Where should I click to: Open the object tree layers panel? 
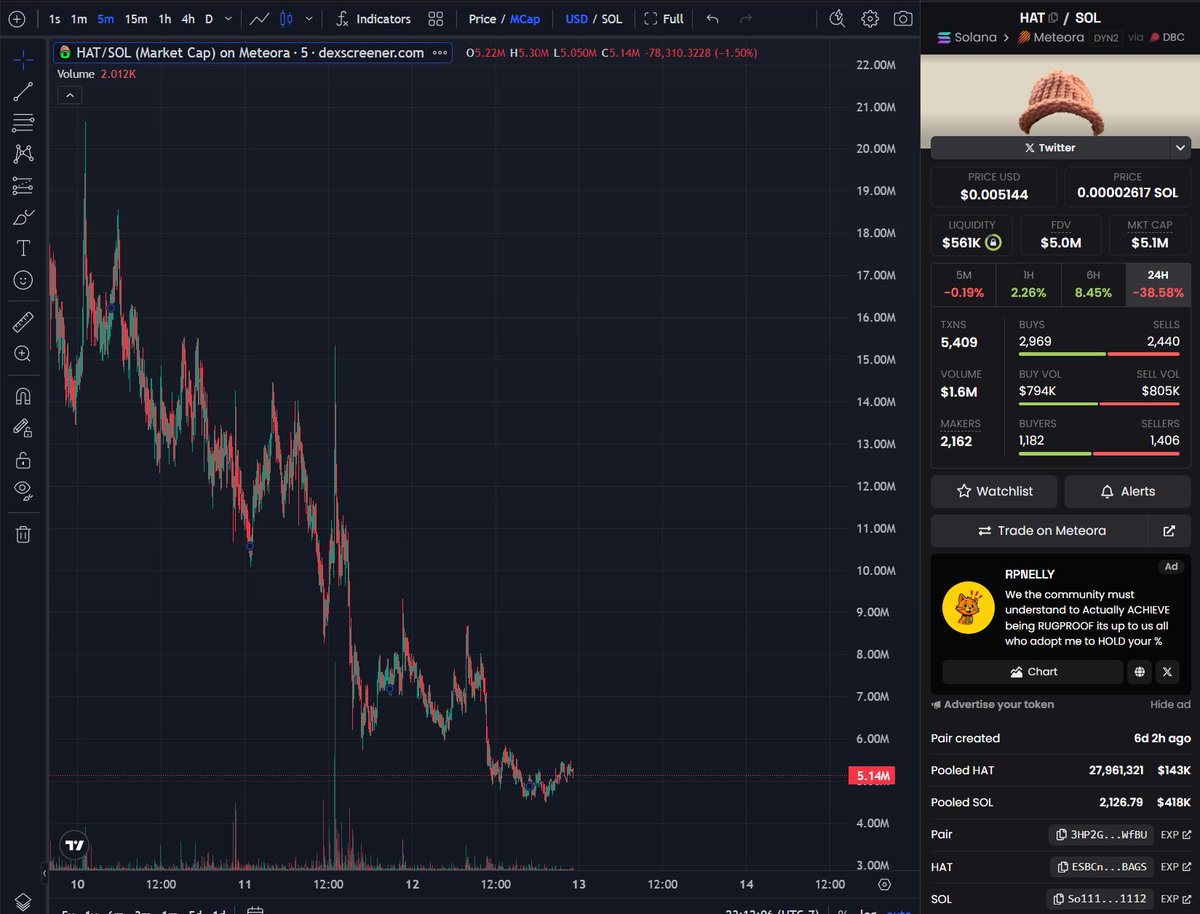coord(23,901)
